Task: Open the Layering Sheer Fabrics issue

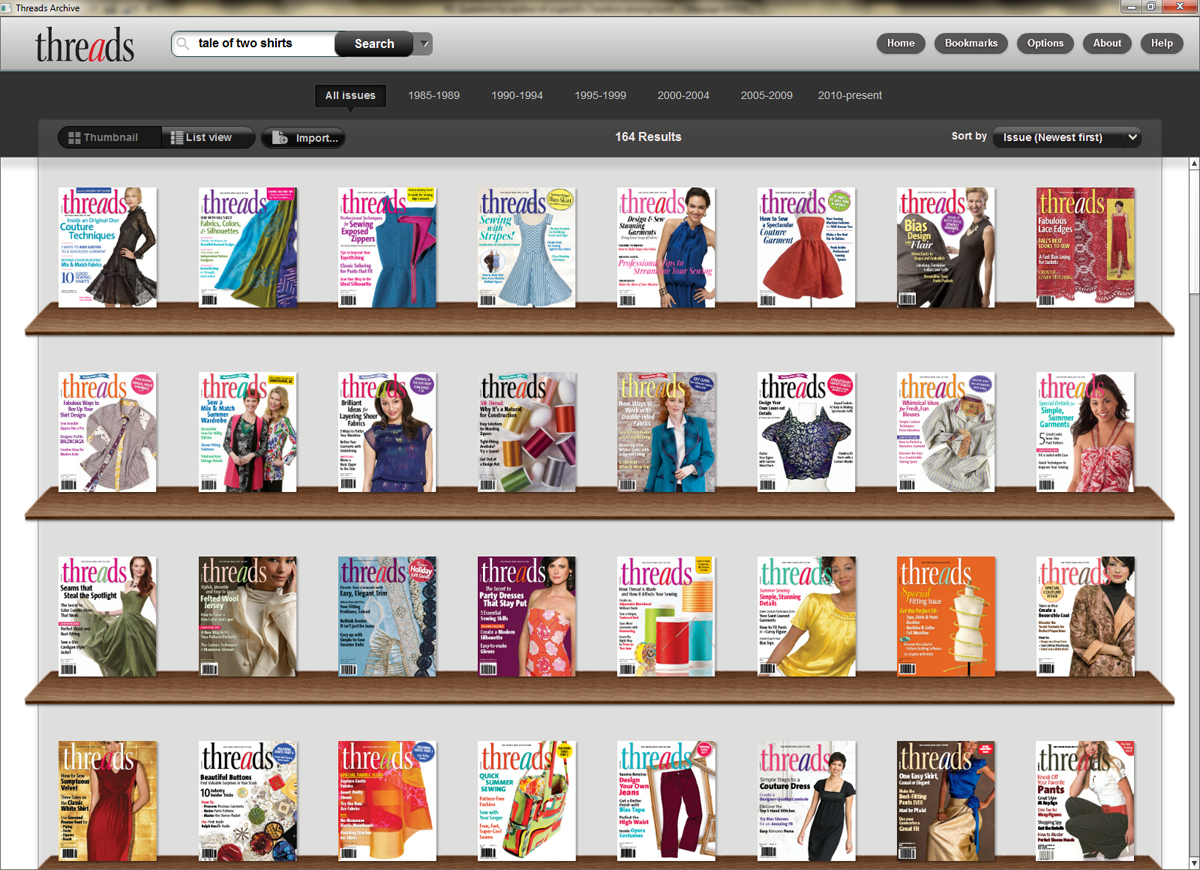Action: [x=387, y=432]
